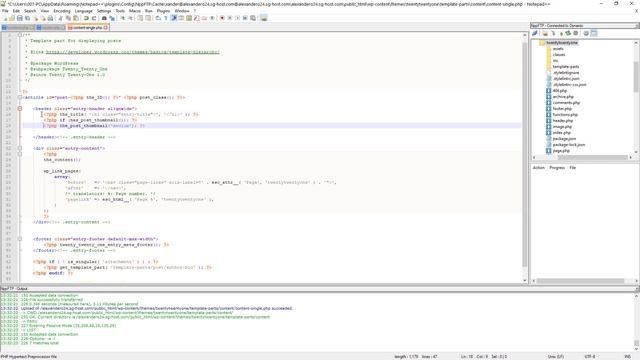Click the Zoom In toolbar icon
The image size is (640, 360).
122,18
